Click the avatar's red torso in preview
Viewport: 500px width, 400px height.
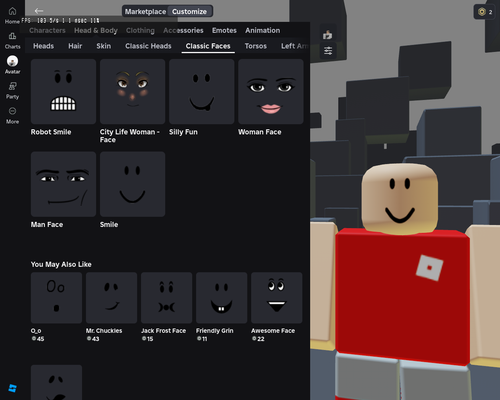[403, 297]
